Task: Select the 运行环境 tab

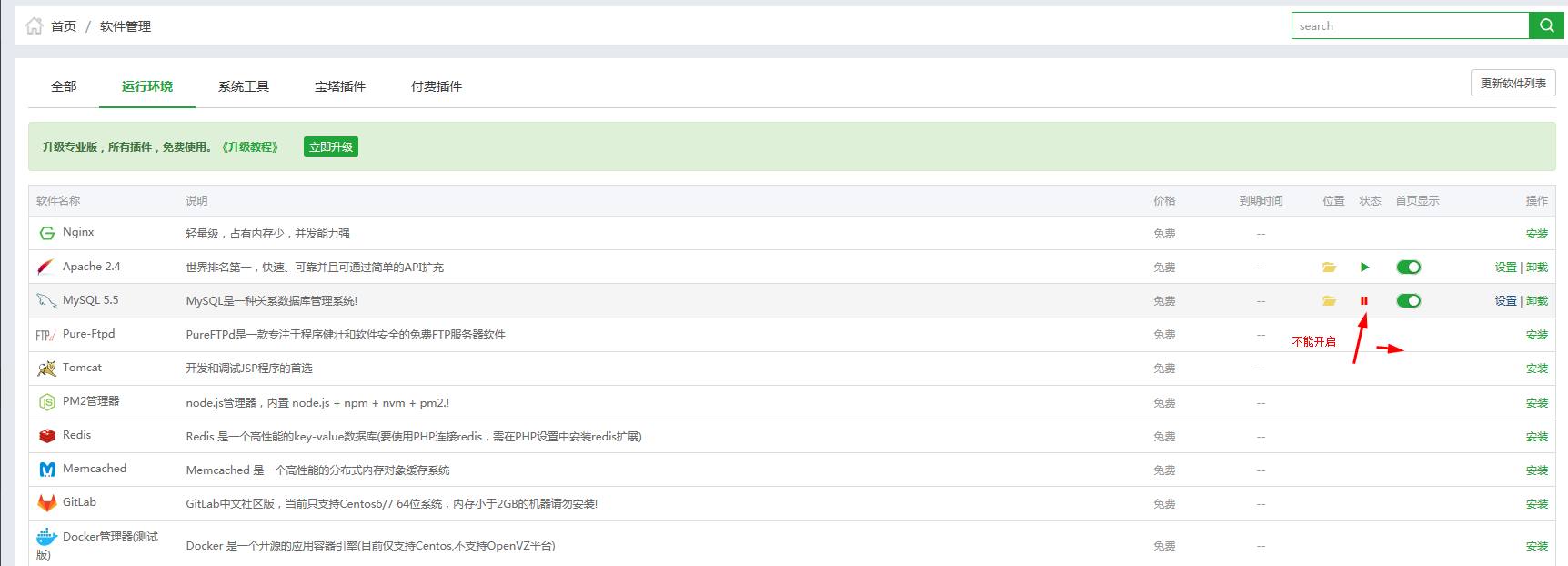Action: click(x=147, y=86)
